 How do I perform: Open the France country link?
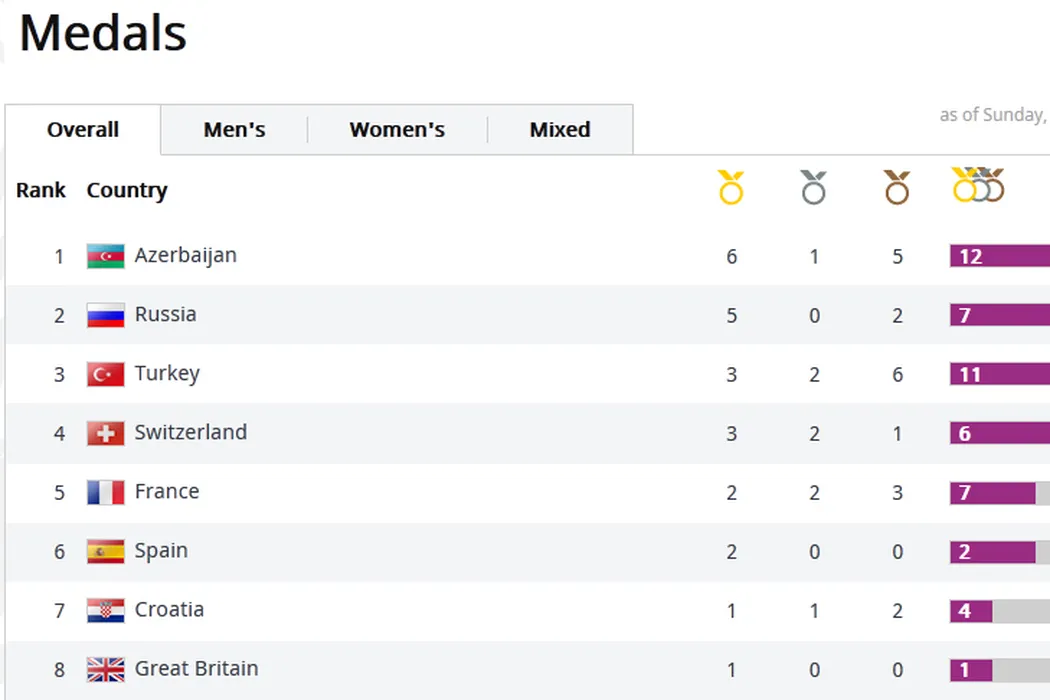(x=167, y=492)
